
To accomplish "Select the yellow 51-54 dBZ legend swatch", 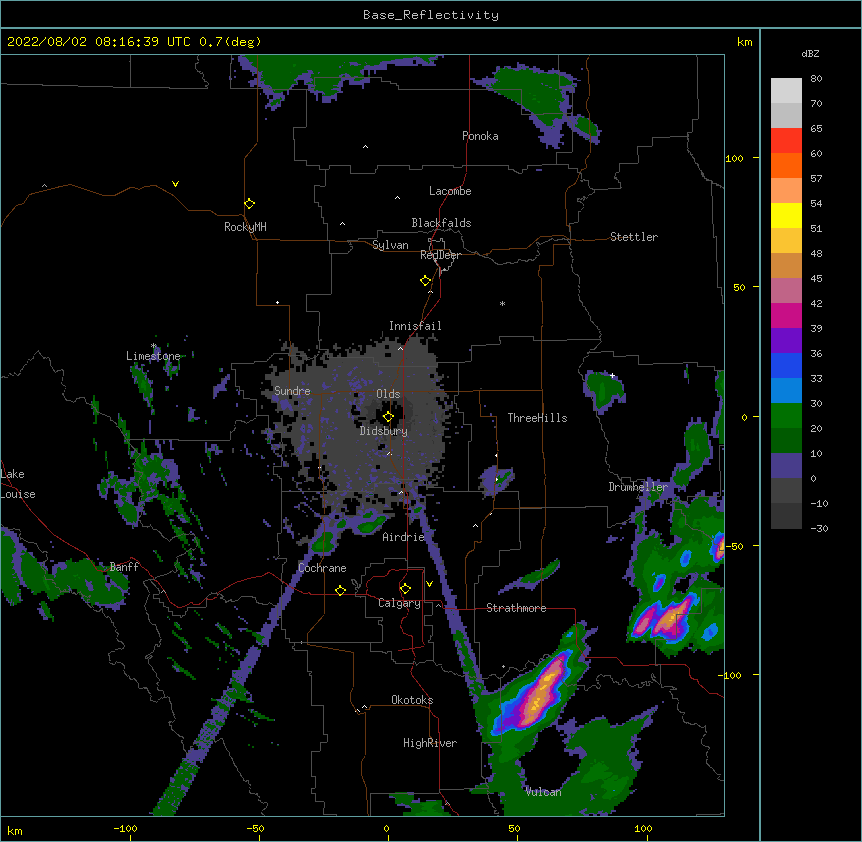I will 786,215.
